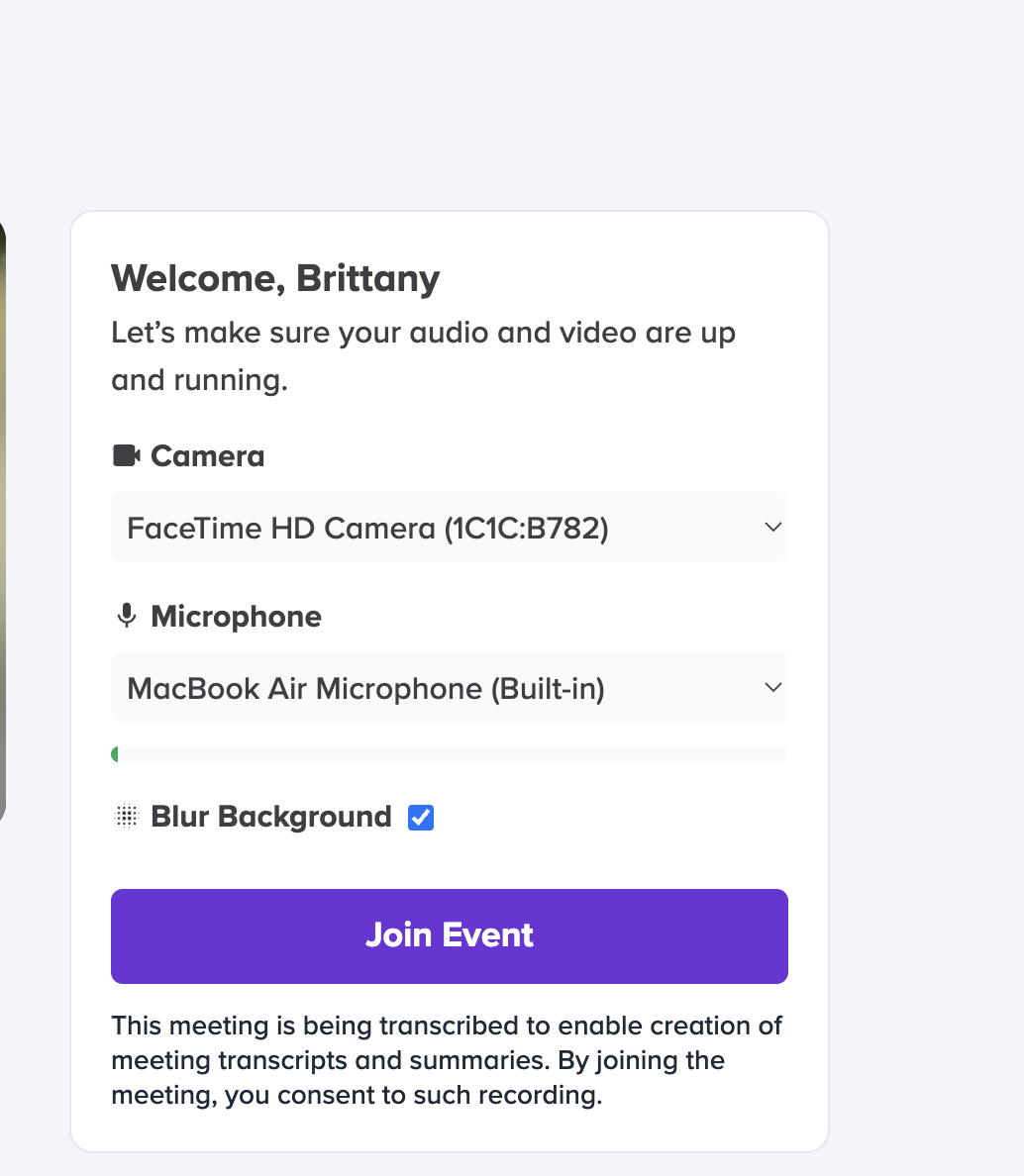Uncheck the Blur Background checkbox
Screen dimensions: 1024x1176
pos(421,818)
